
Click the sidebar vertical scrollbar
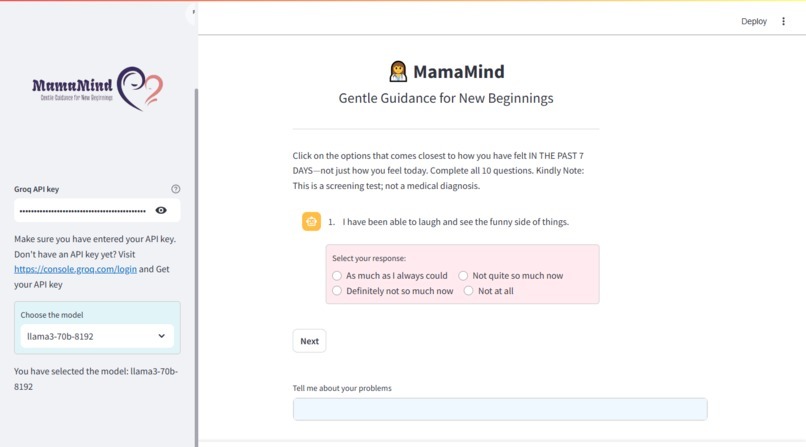[196, 267]
